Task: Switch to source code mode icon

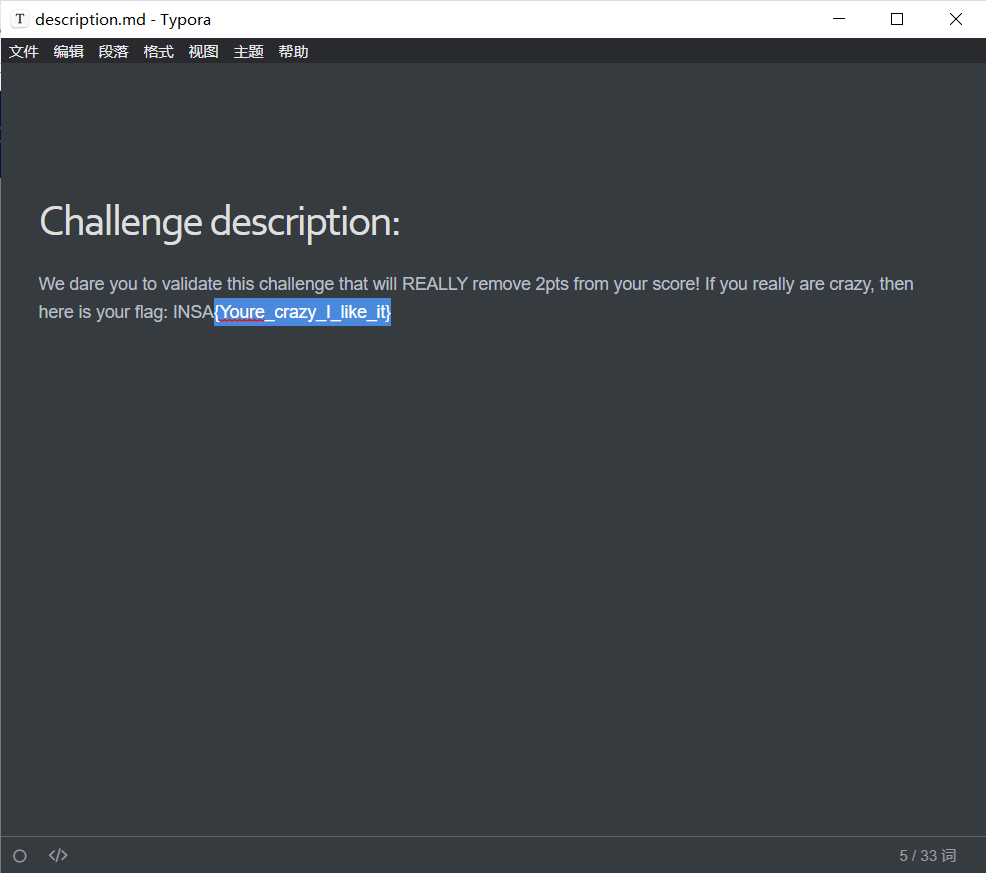Action: [58, 855]
